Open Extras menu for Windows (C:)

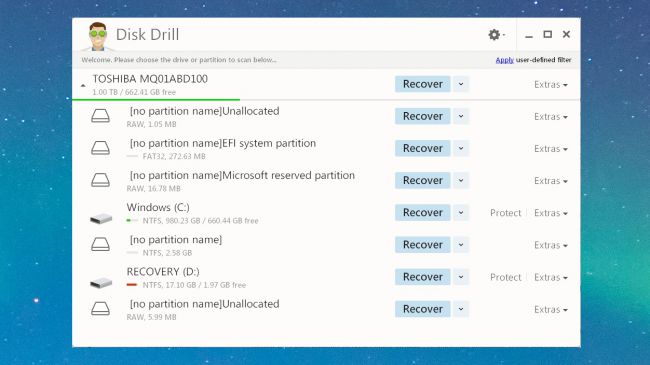coord(551,213)
